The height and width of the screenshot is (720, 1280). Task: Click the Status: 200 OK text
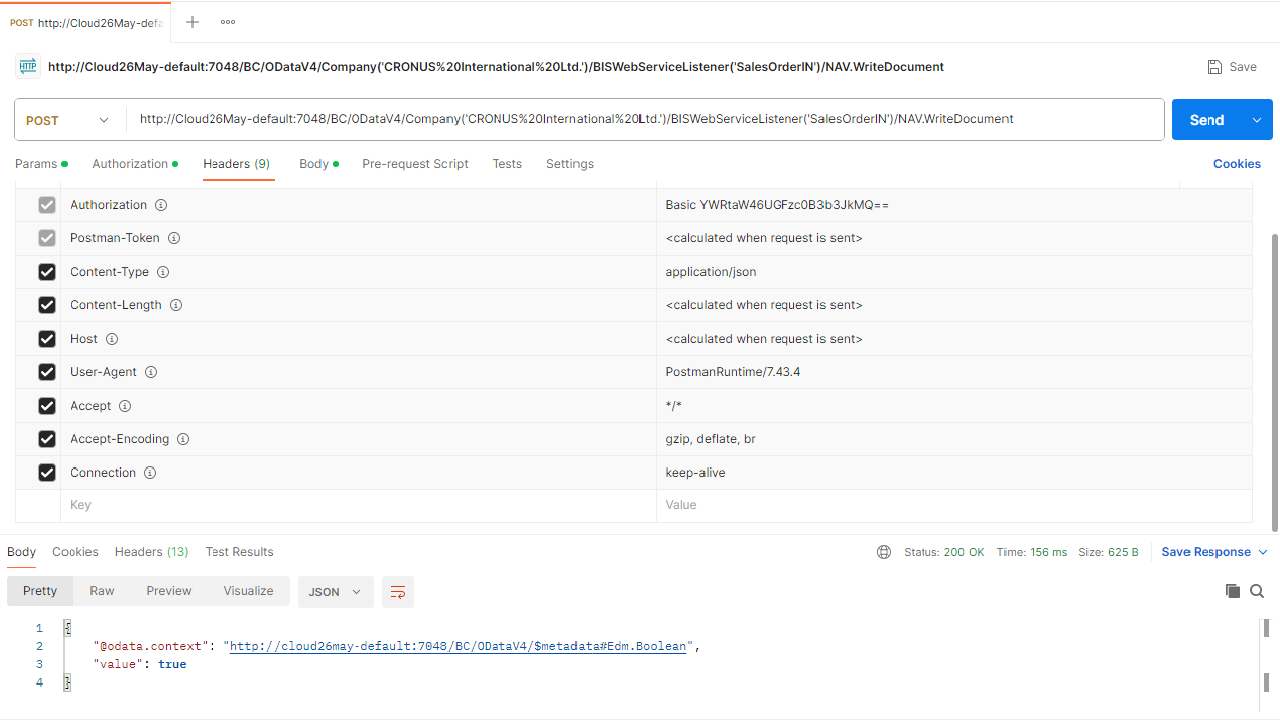tap(944, 552)
